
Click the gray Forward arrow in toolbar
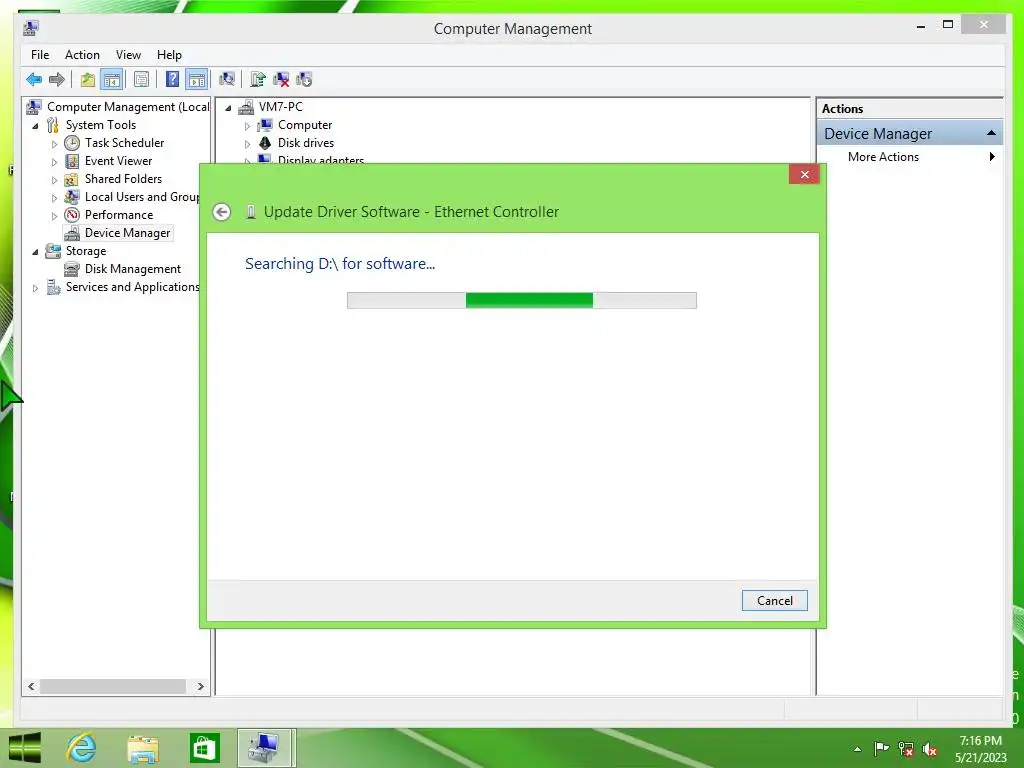57,80
